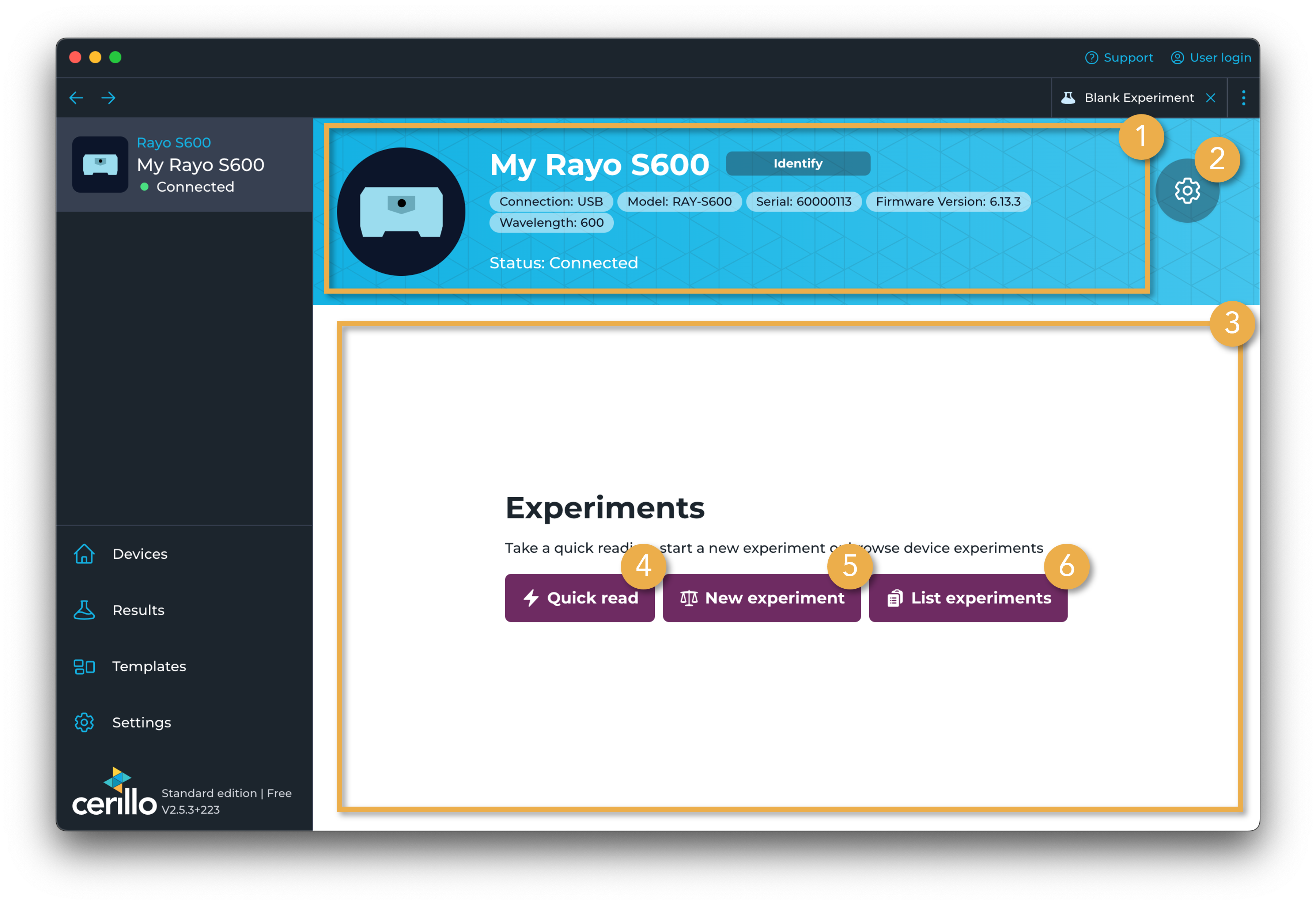Click the forward navigation arrow
This screenshot has height=905, width=1316.
pyautogui.click(x=108, y=98)
